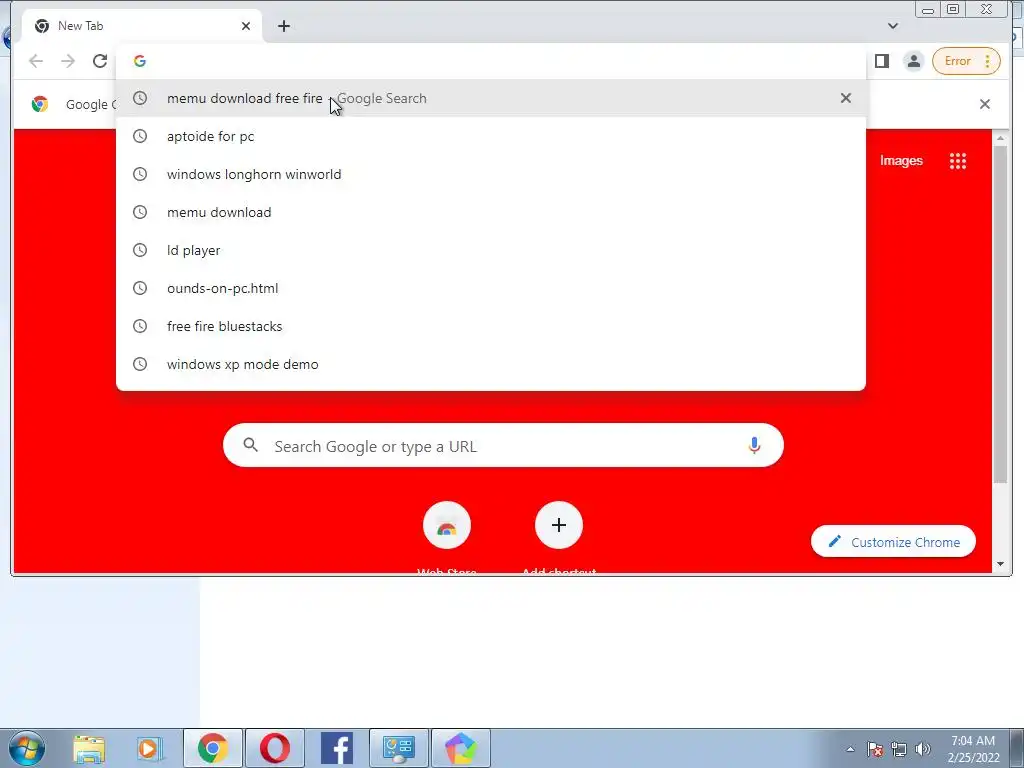Screen dimensions: 1024x768
Task: Open the volume speaker icon
Action: pos(923,749)
